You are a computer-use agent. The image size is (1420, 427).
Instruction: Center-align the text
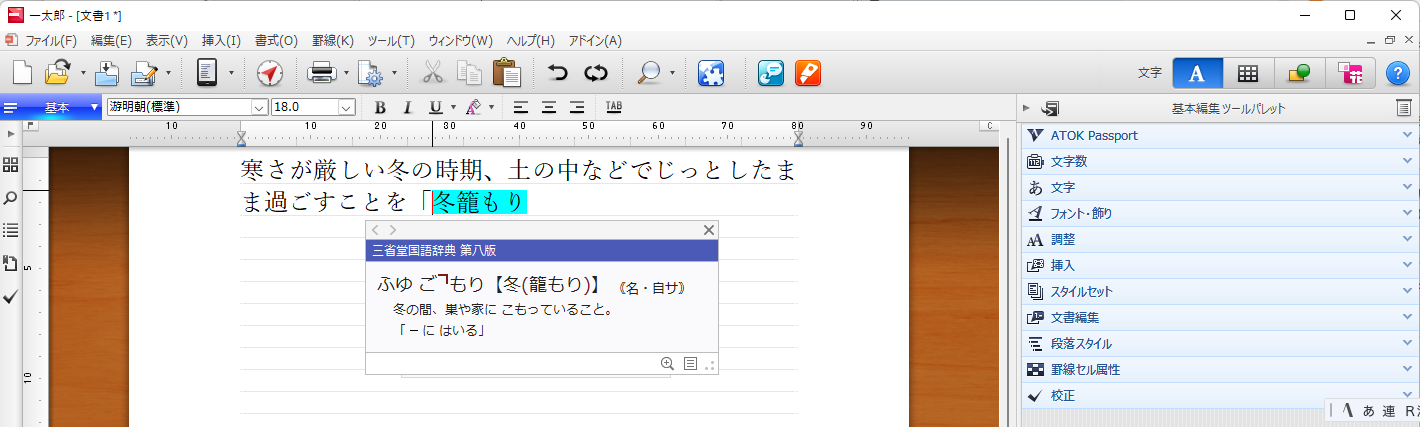pos(549,107)
